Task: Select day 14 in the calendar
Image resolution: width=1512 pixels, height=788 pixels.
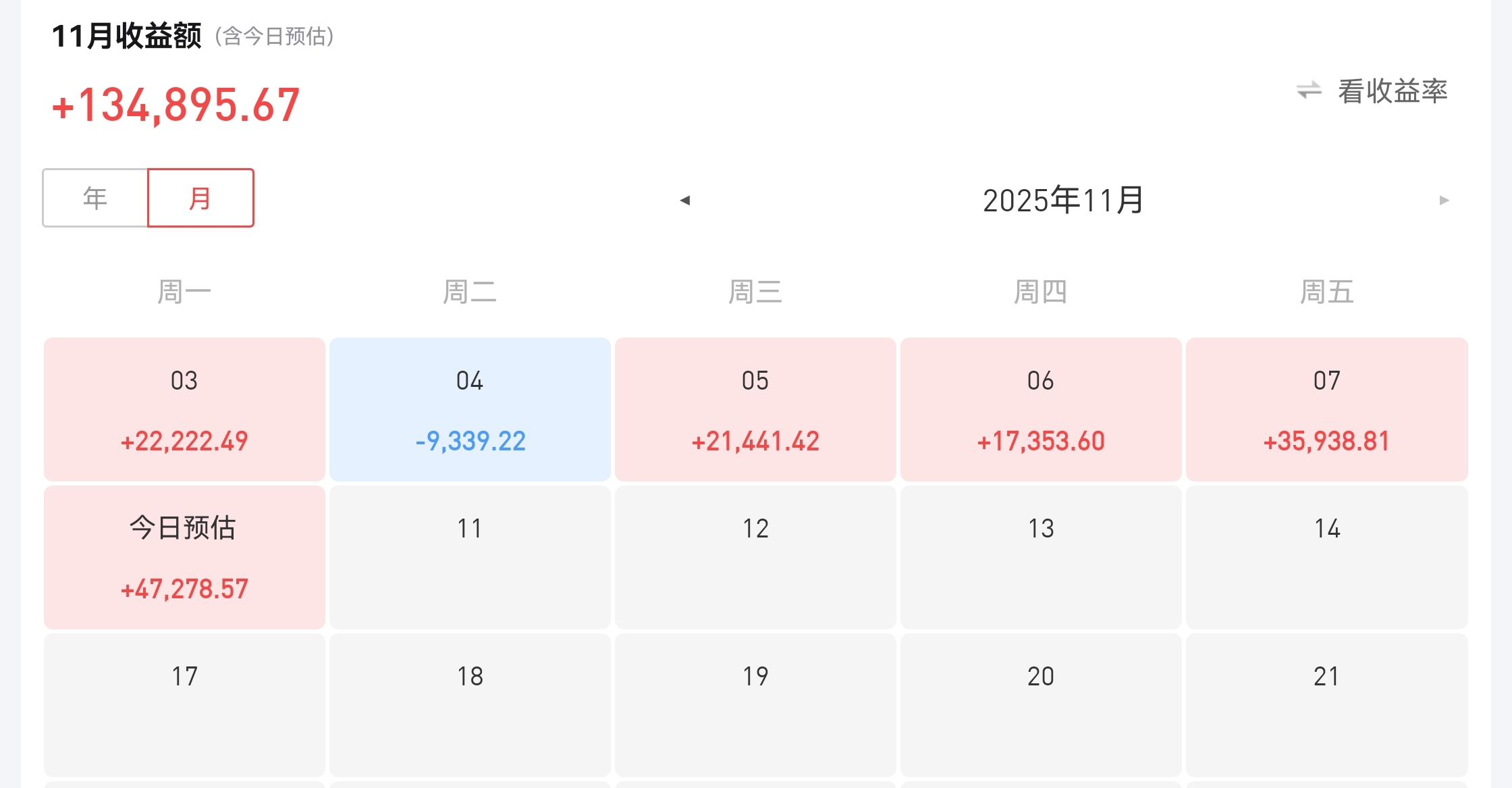Action: pyautogui.click(x=1326, y=557)
